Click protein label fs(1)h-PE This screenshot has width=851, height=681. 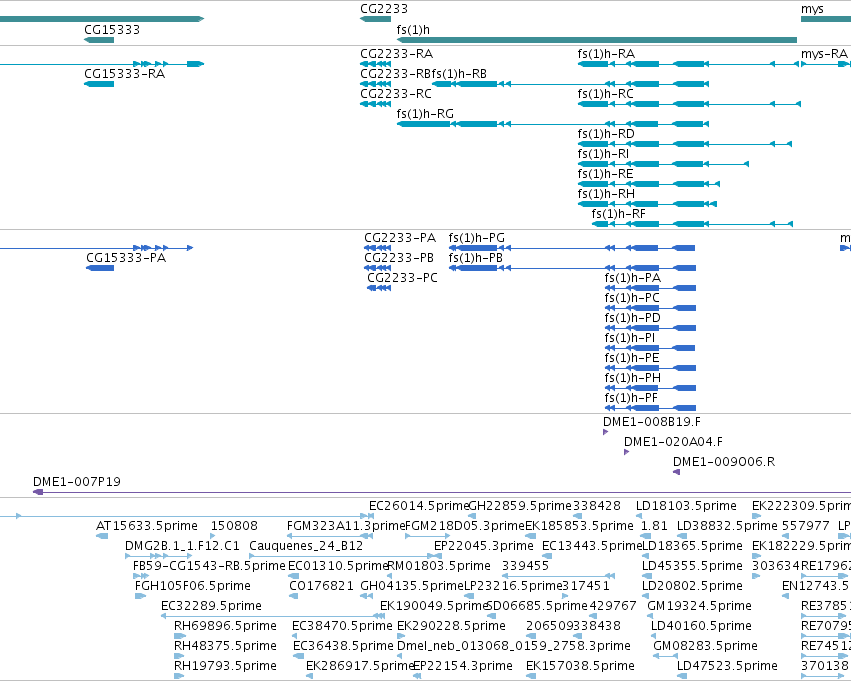click(632, 358)
